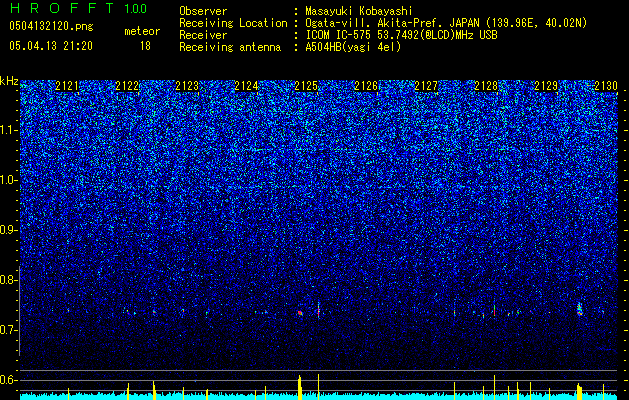Click the 2121 time marker
Viewport: 629px width, 400px height.
[x=67, y=86]
